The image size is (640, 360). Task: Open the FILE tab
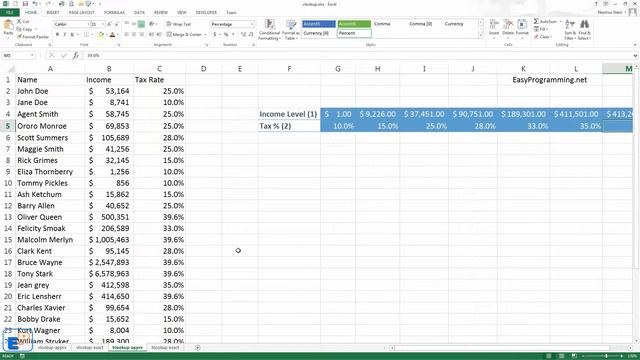click(x=9, y=12)
